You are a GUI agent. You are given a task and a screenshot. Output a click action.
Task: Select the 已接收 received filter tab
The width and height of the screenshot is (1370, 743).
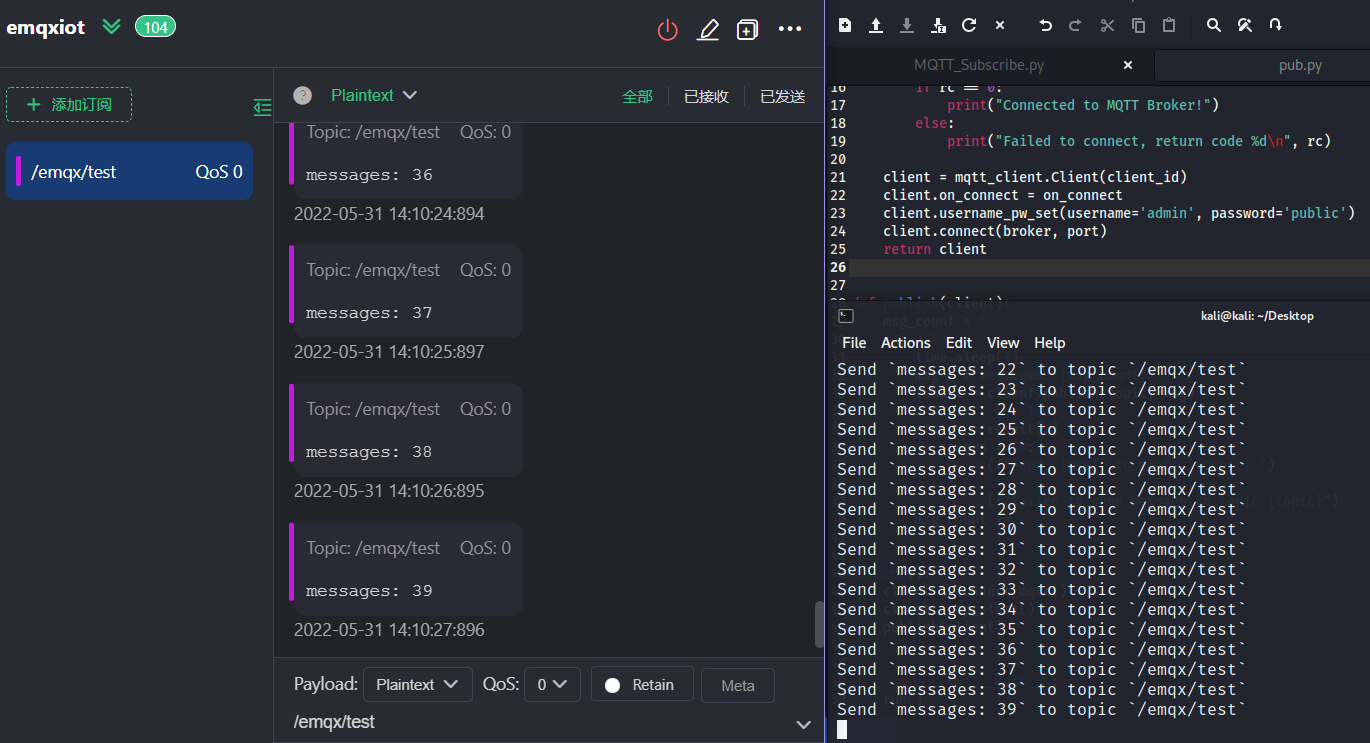(x=706, y=96)
